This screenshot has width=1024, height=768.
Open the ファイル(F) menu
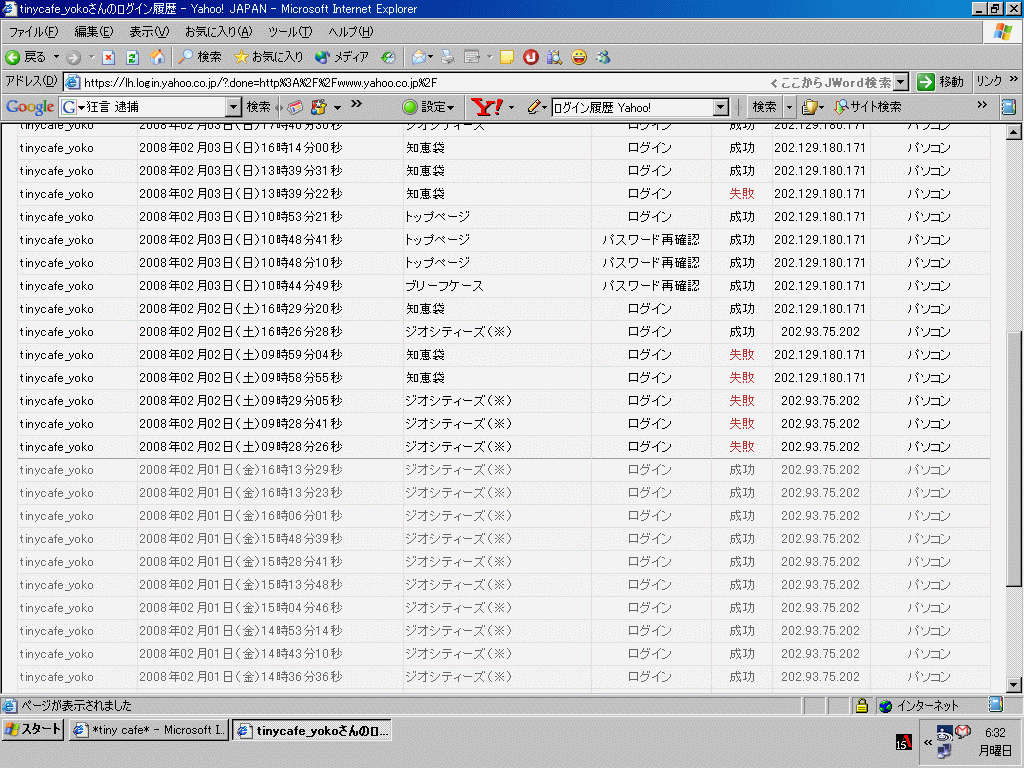pyautogui.click(x=33, y=31)
